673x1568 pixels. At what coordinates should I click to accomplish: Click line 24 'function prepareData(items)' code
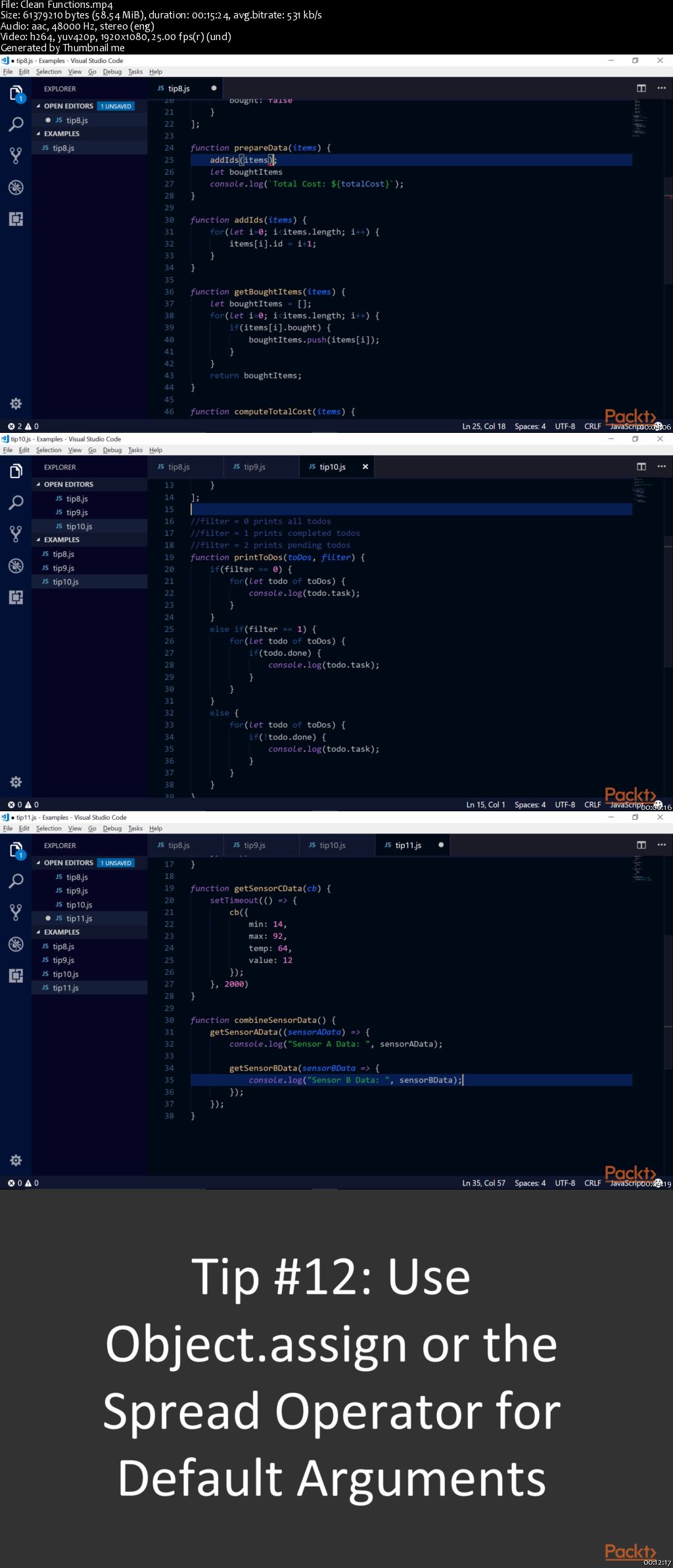261,148
